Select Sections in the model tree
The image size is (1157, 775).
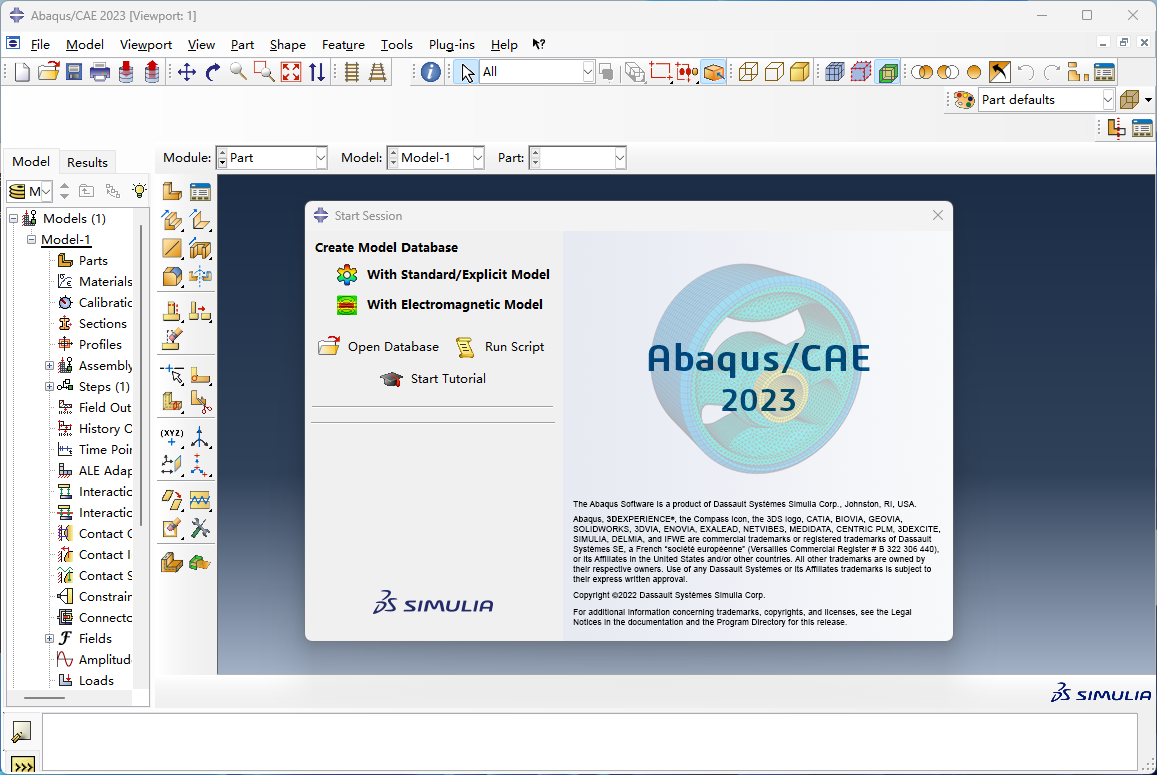[103, 323]
